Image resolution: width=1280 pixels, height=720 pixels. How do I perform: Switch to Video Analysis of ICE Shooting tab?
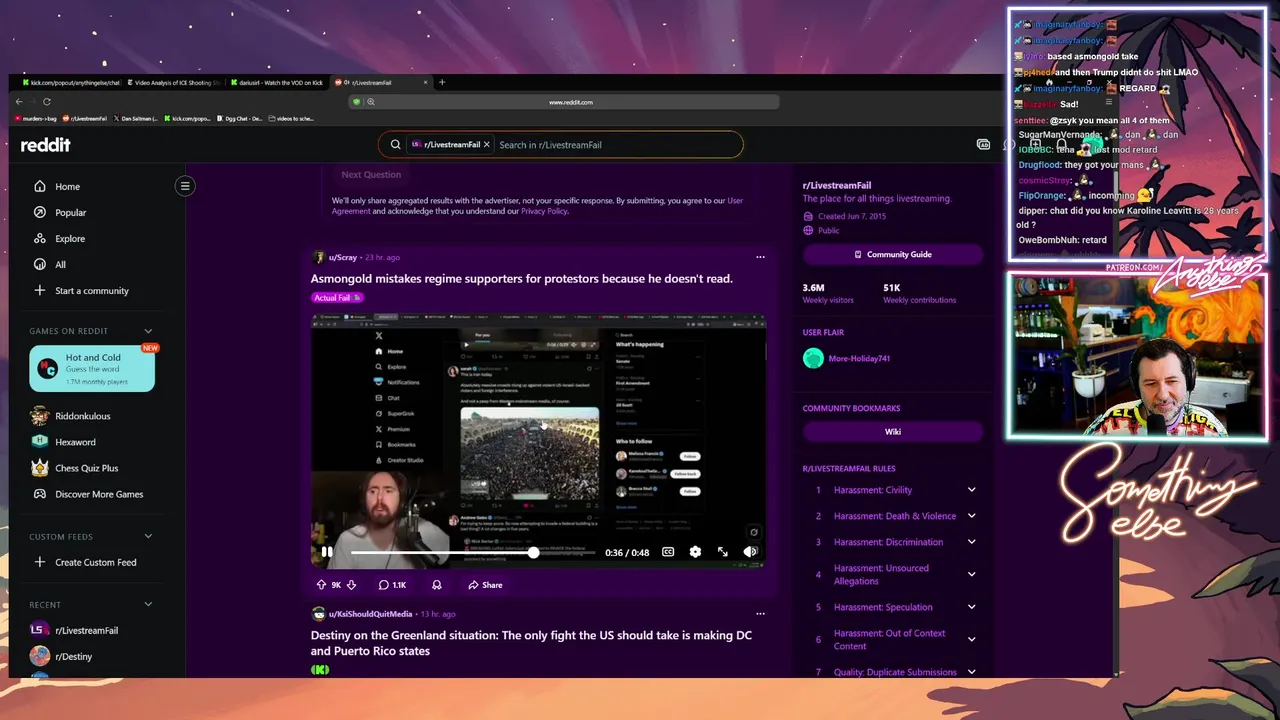tap(176, 83)
